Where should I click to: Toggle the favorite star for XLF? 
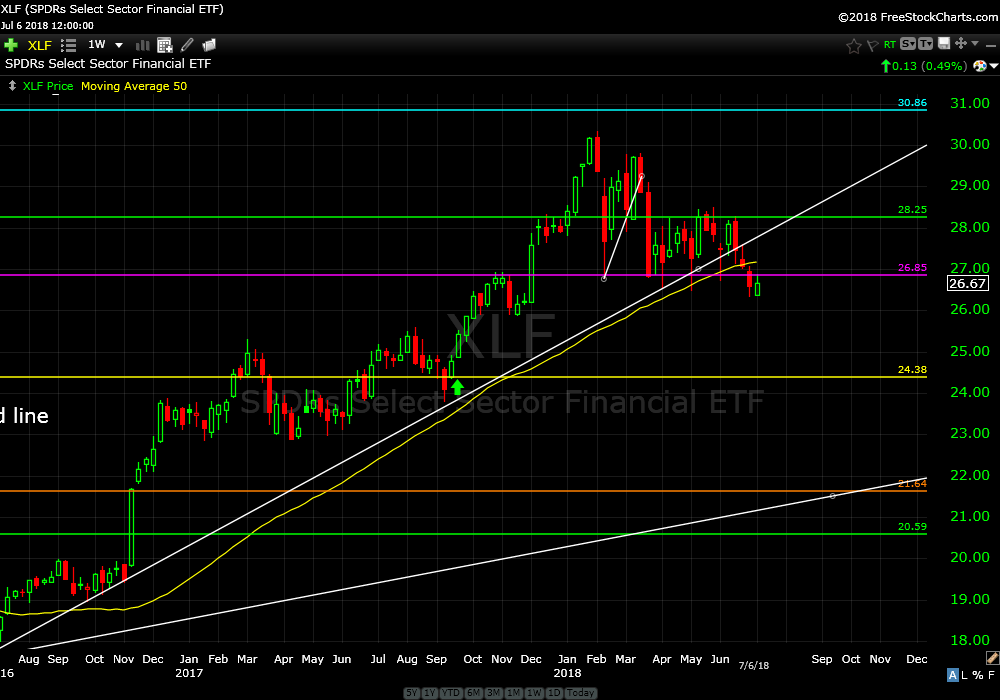click(853, 45)
